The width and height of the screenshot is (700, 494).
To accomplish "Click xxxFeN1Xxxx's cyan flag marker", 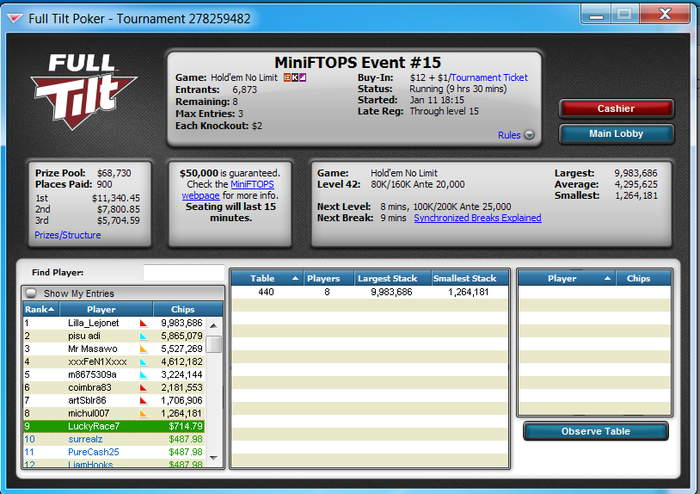I will [143, 362].
